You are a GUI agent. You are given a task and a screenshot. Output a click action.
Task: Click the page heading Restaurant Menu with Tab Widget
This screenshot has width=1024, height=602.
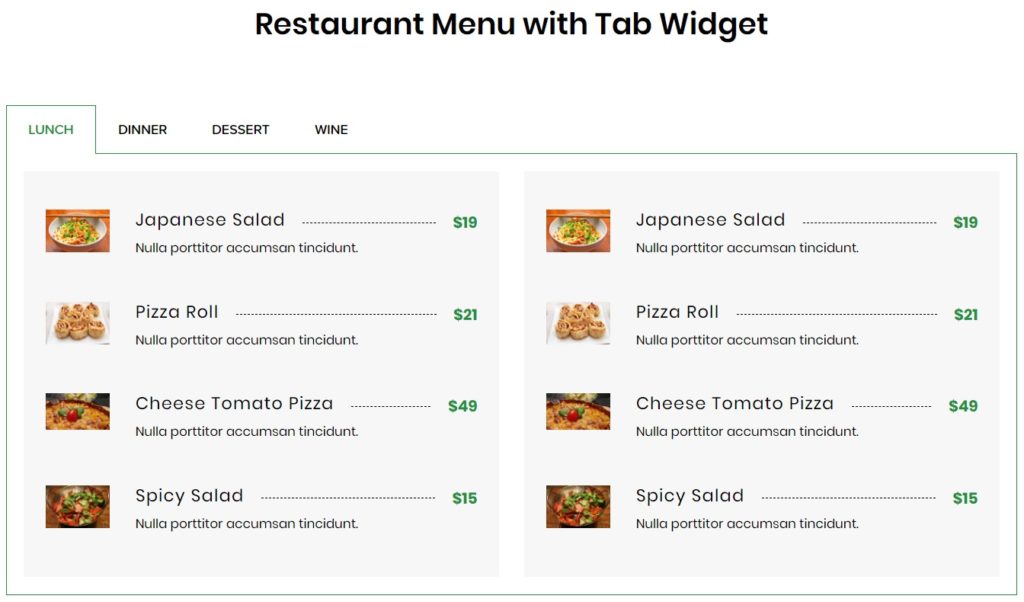512,24
